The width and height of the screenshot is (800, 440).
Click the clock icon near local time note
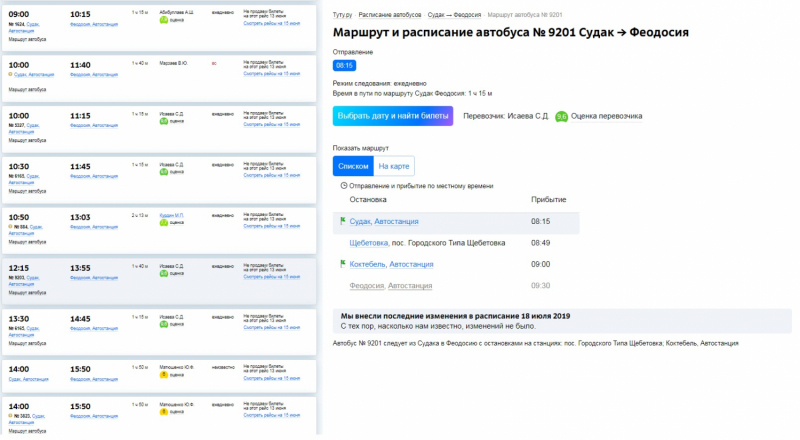pyautogui.click(x=344, y=185)
